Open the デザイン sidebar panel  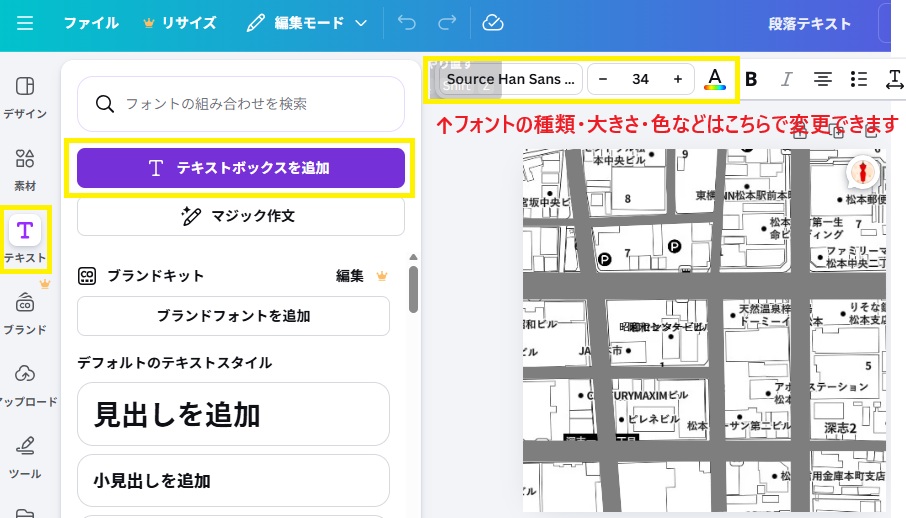pos(25,96)
